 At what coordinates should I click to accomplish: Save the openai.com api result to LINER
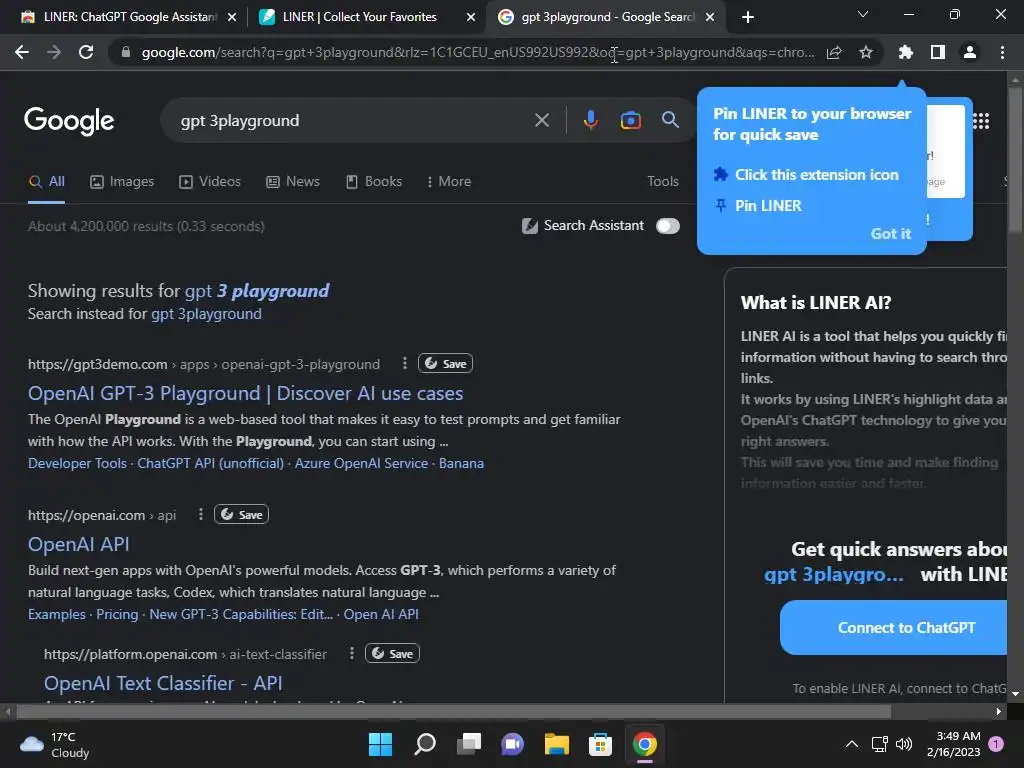(x=242, y=515)
